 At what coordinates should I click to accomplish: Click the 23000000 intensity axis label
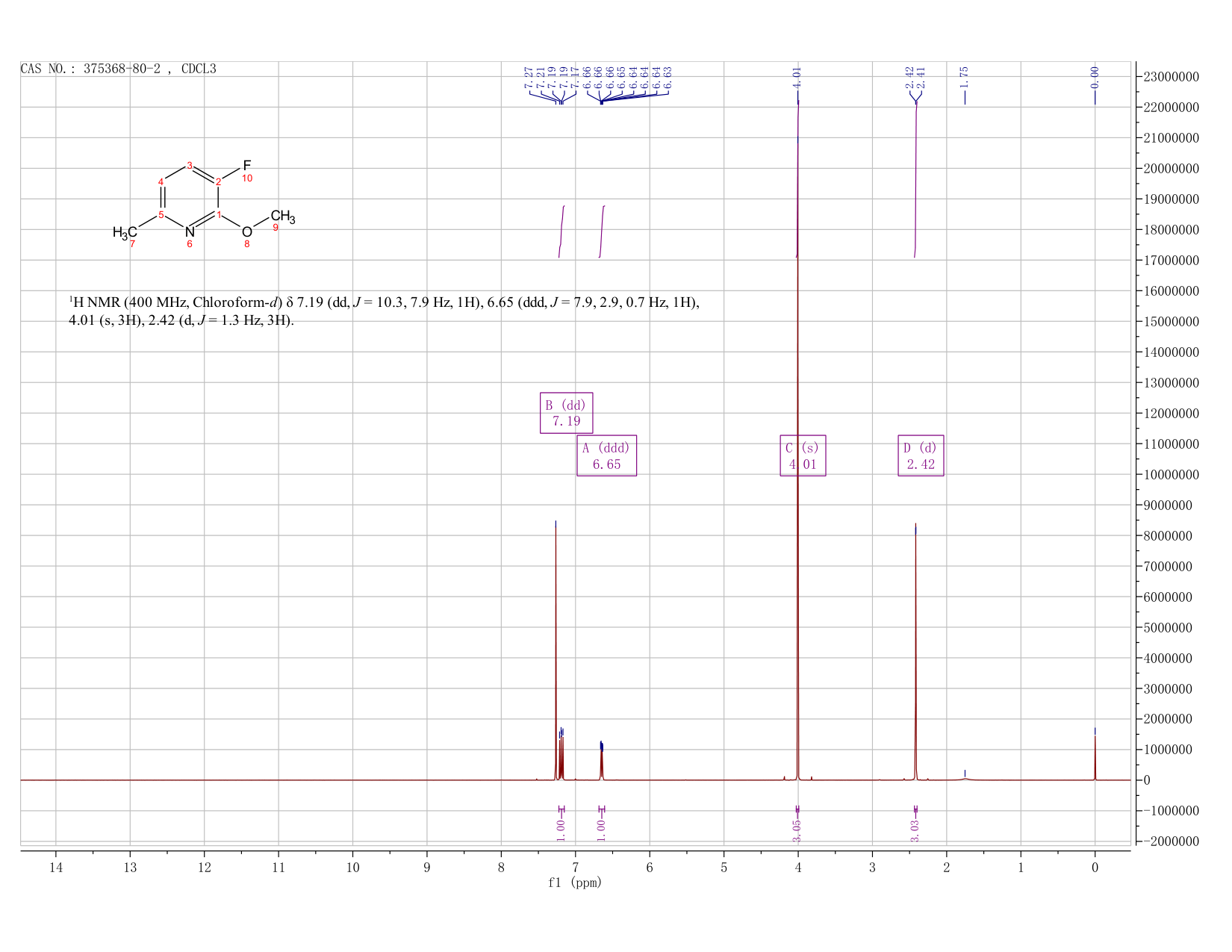[1172, 77]
